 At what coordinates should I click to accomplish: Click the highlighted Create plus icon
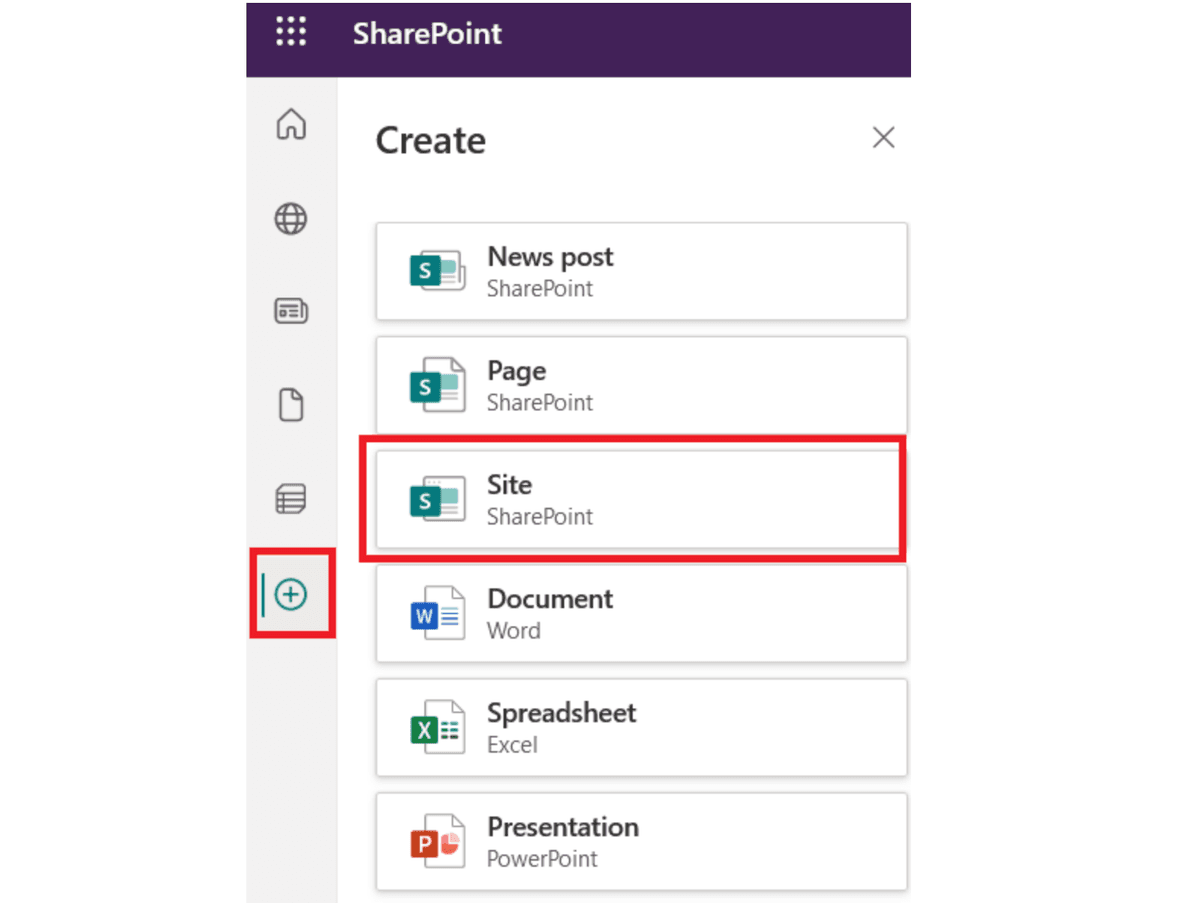click(x=290, y=593)
